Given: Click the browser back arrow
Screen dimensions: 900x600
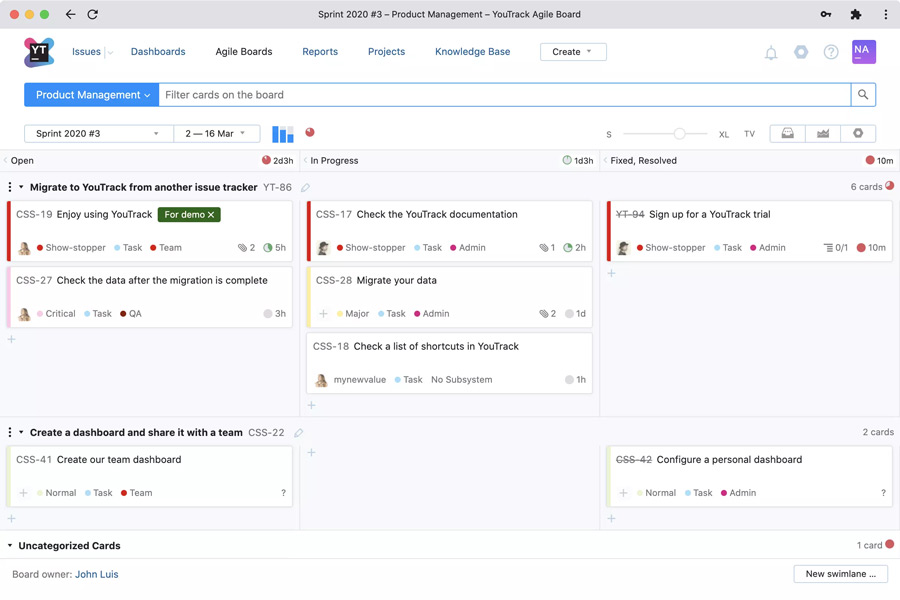Looking at the screenshot, I should [x=70, y=14].
